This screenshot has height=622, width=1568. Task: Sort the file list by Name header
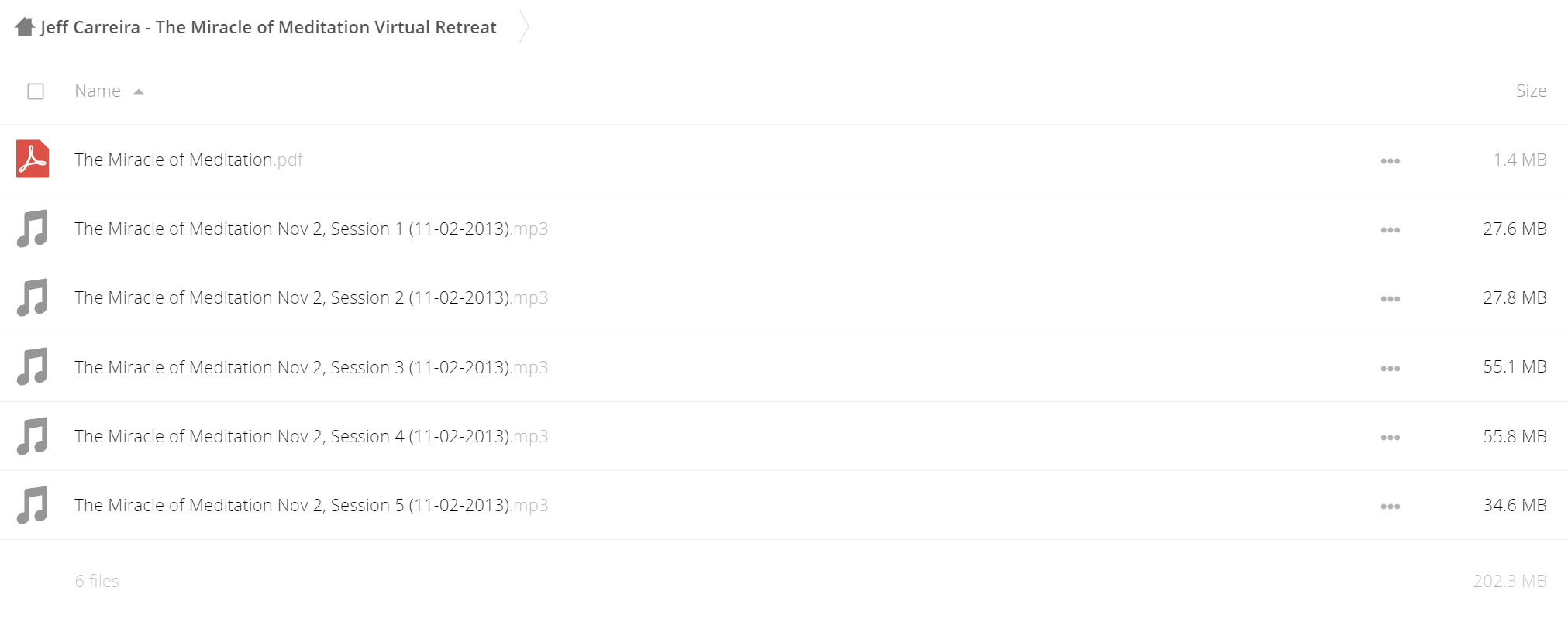98,91
